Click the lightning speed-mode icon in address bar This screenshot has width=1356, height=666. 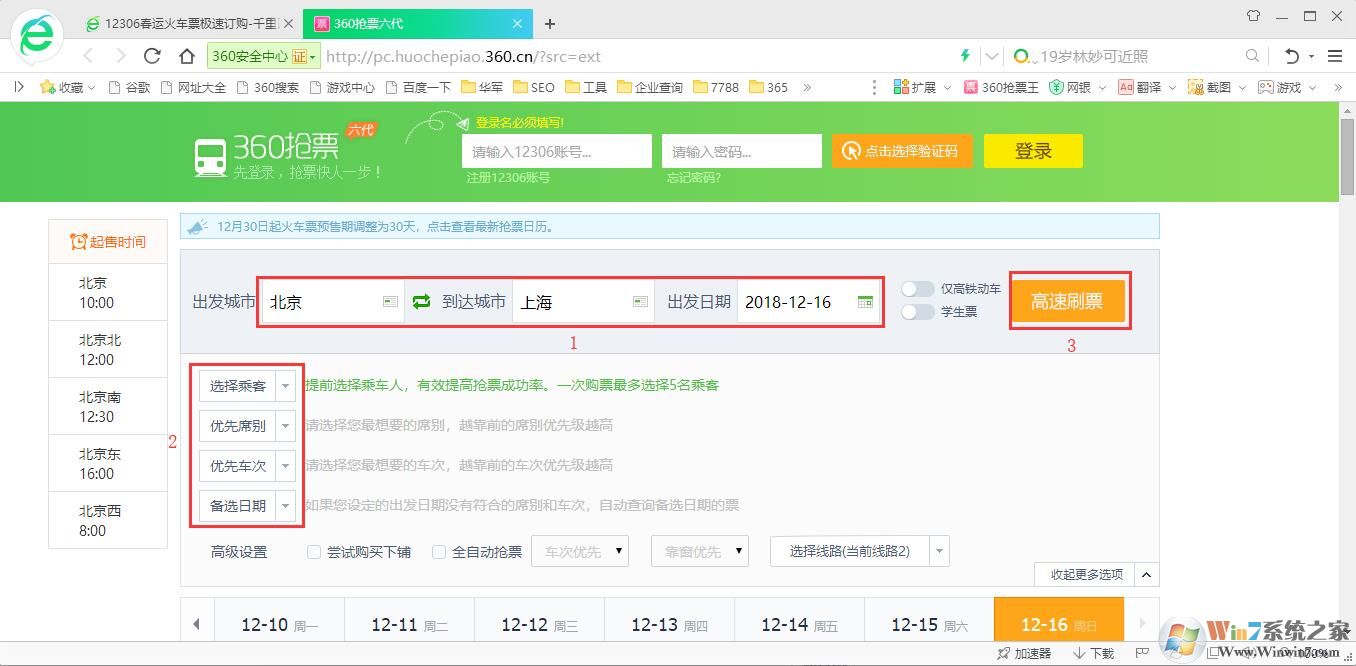(963, 57)
